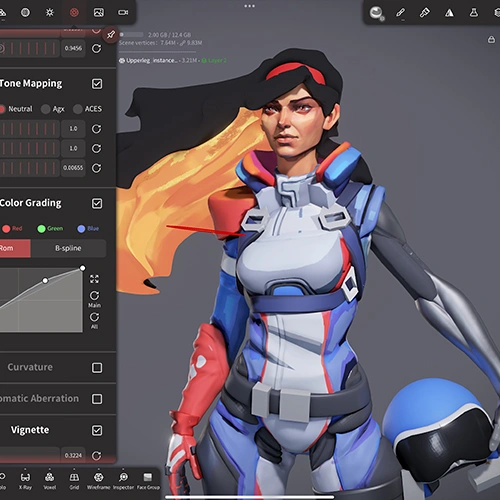
Task: Click the slider beside 0.00655 value
Action: tap(30, 168)
